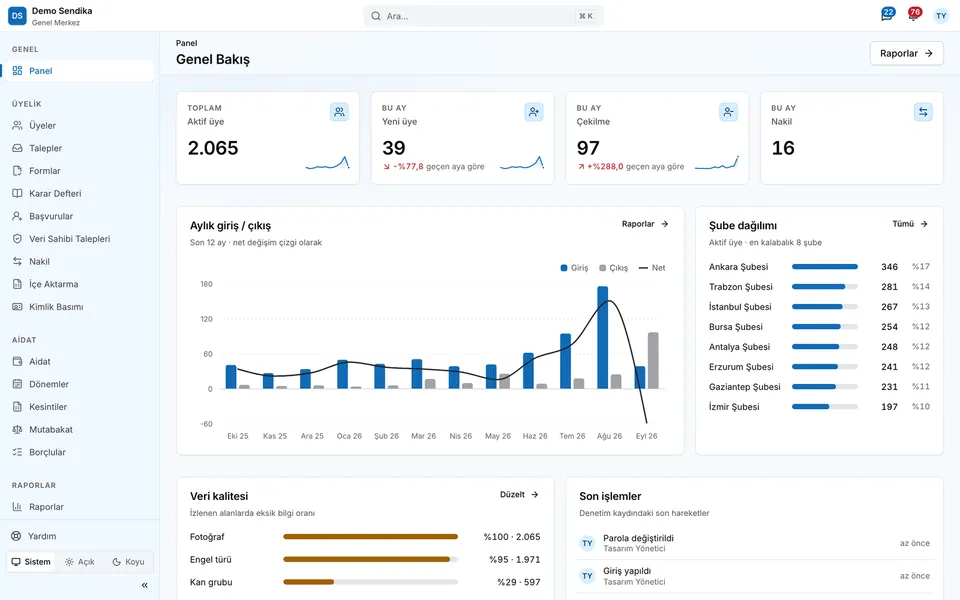This screenshot has height=600, width=960.
Task: Click the Veri Sahibi Talepleri shield icon
Action: point(17,239)
